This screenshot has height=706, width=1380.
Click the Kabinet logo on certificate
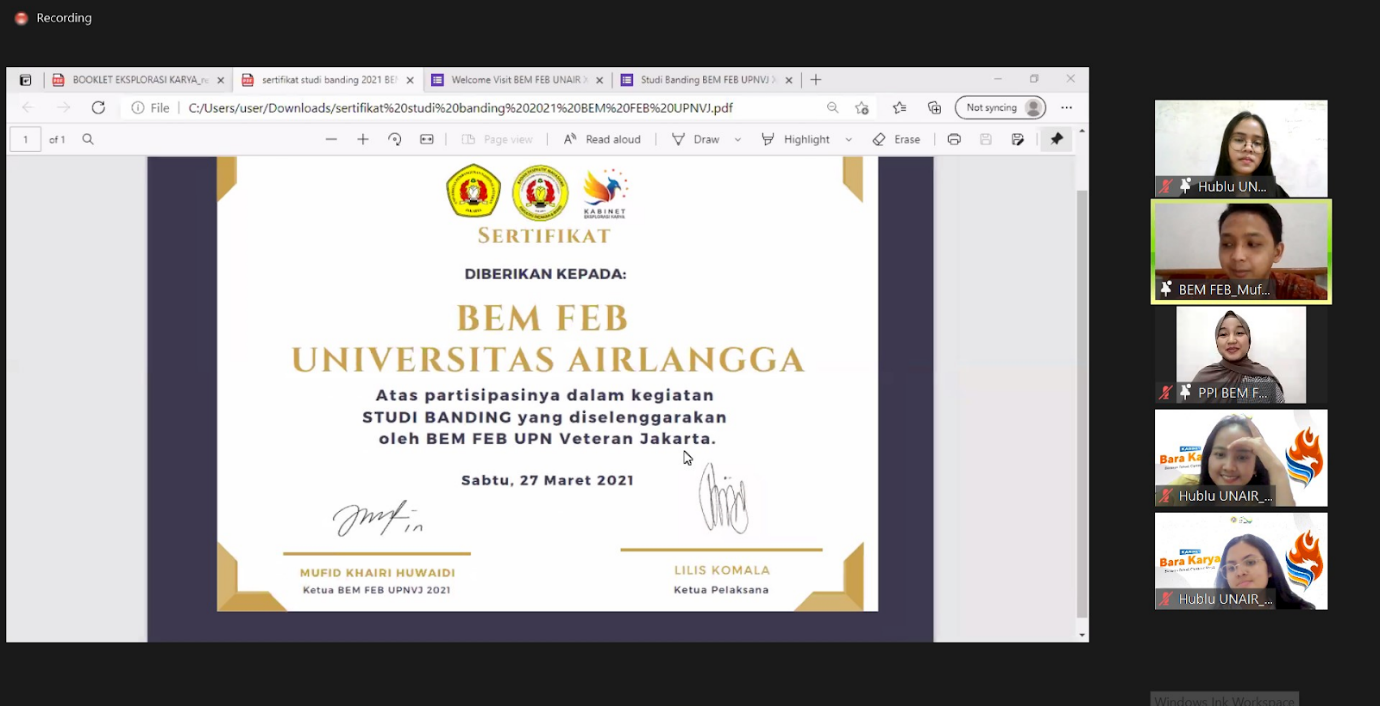coord(605,194)
